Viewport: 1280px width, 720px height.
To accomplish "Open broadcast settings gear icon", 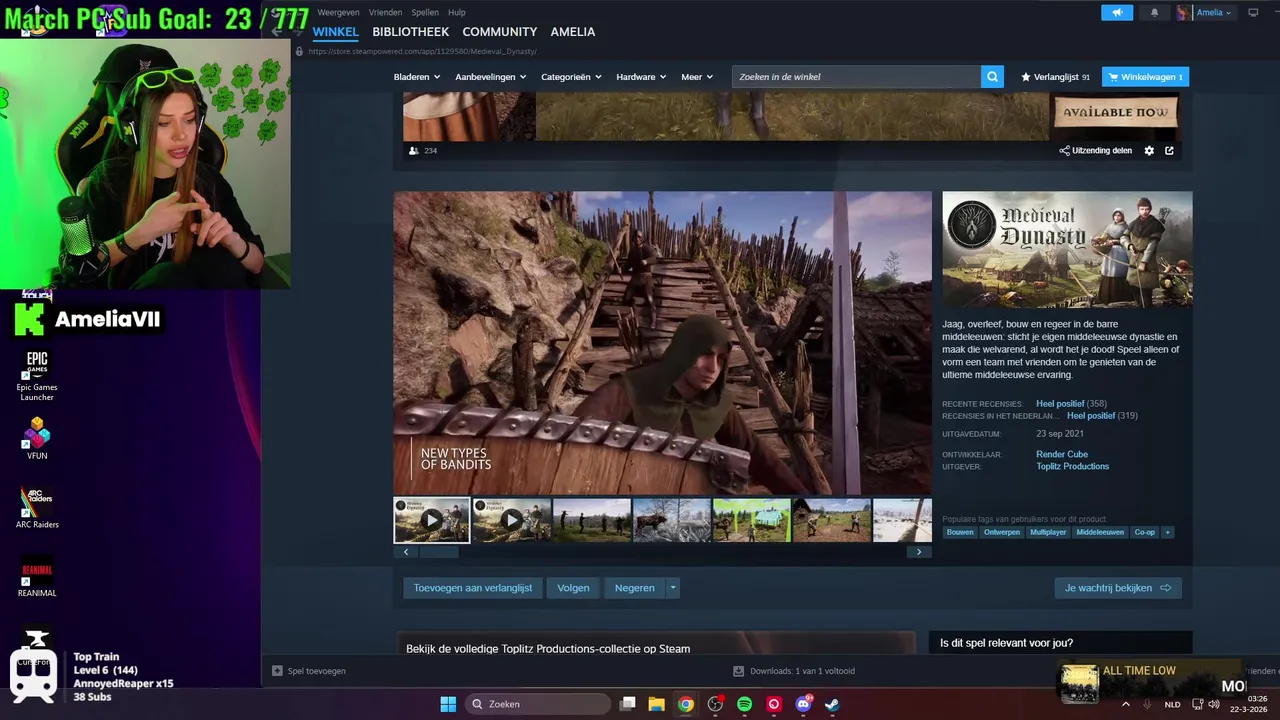I will tap(1149, 151).
